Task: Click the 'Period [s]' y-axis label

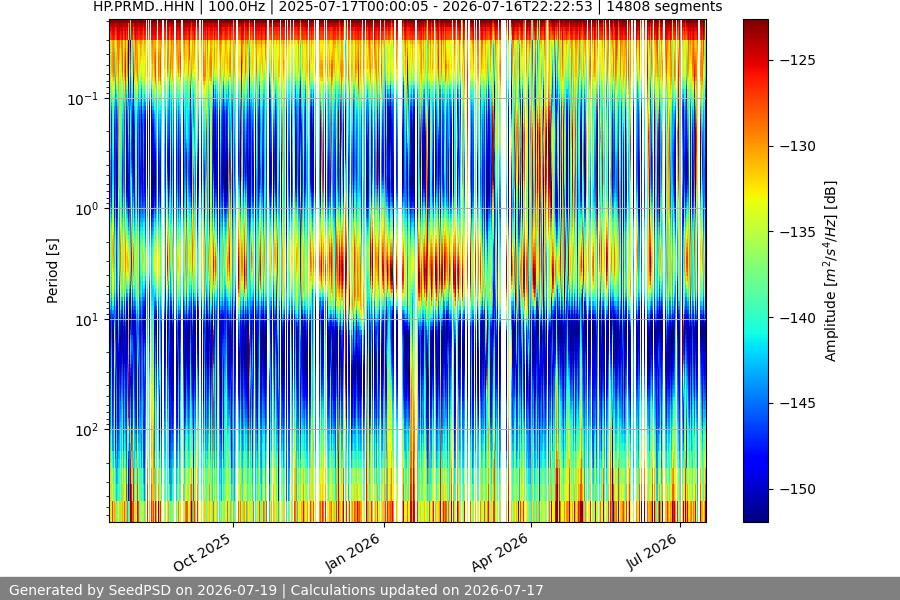Action: click(52, 271)
